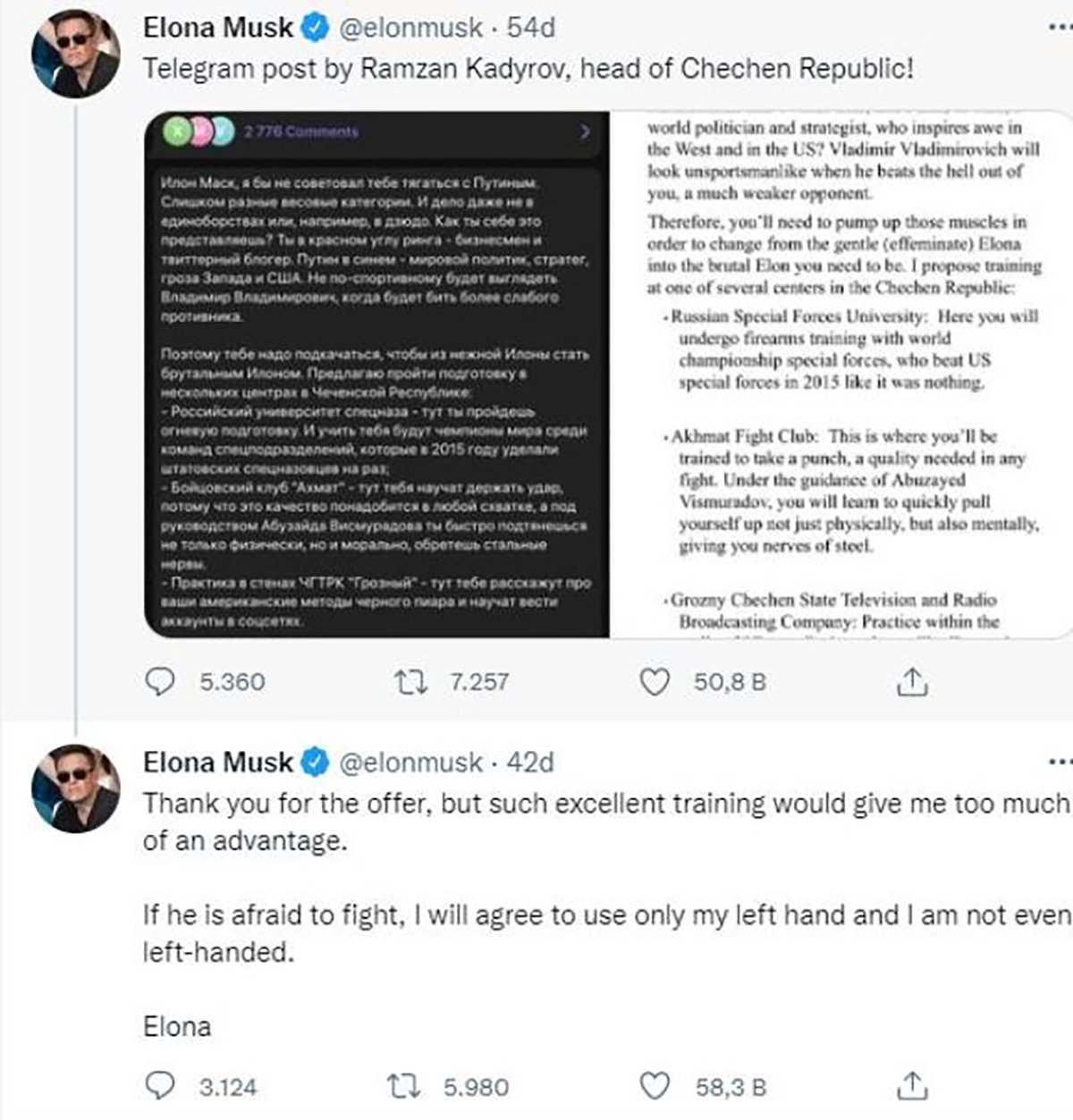Screen dimensions: 1073x1120
Task: Retweet the tweet with 7.257 retweets
Action: point(410,683)
